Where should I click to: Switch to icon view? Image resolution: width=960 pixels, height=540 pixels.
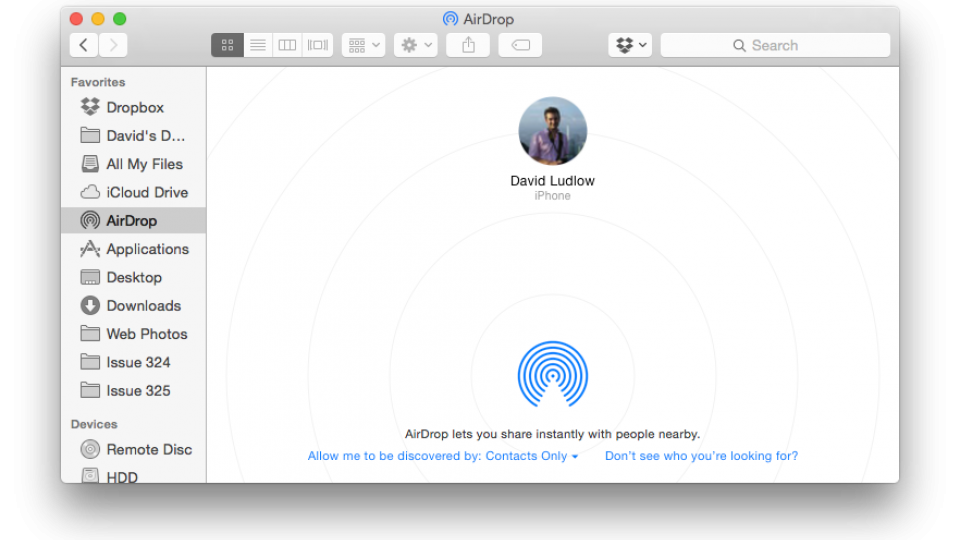pos(227,45)
